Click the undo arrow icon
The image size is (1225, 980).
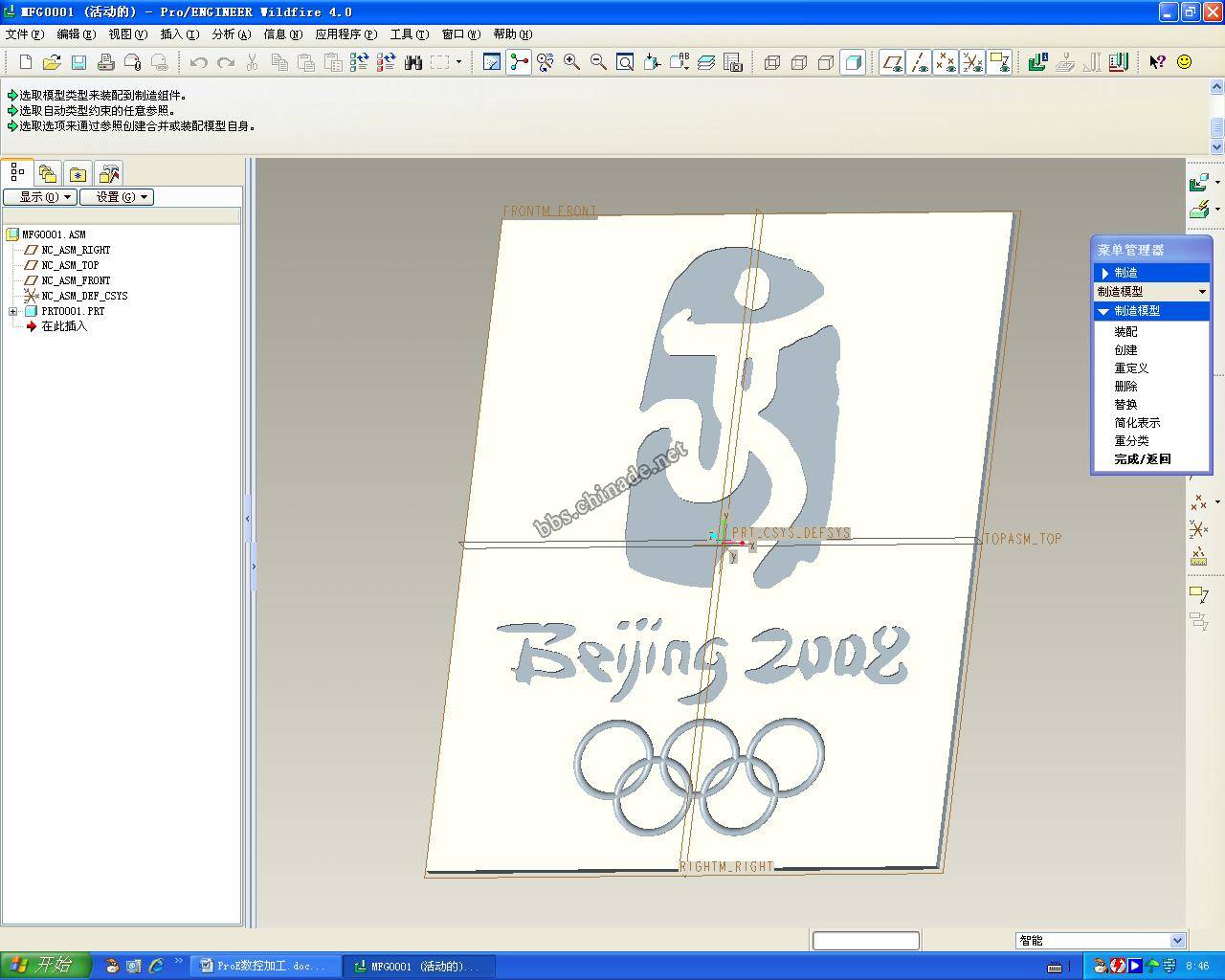198,62
